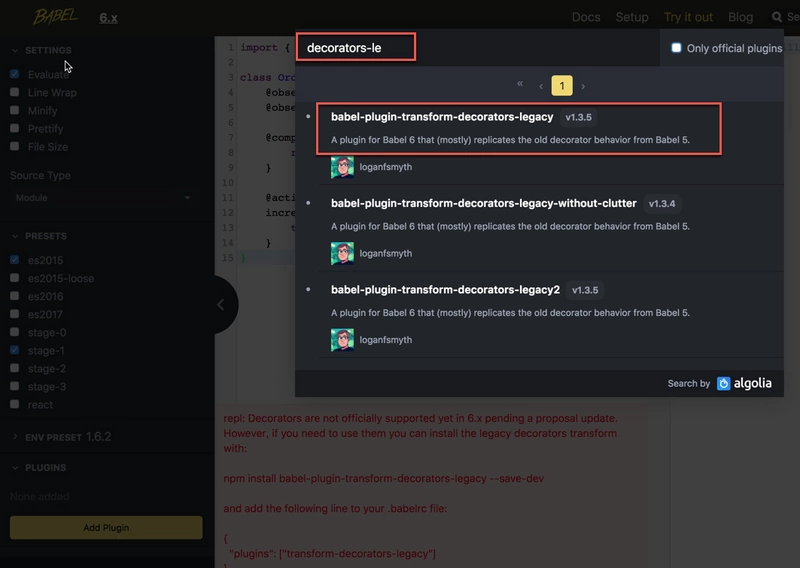This screenshot has width=800, height=568.
Task: Click 'None added' plugins text
Action: [39, 496]
